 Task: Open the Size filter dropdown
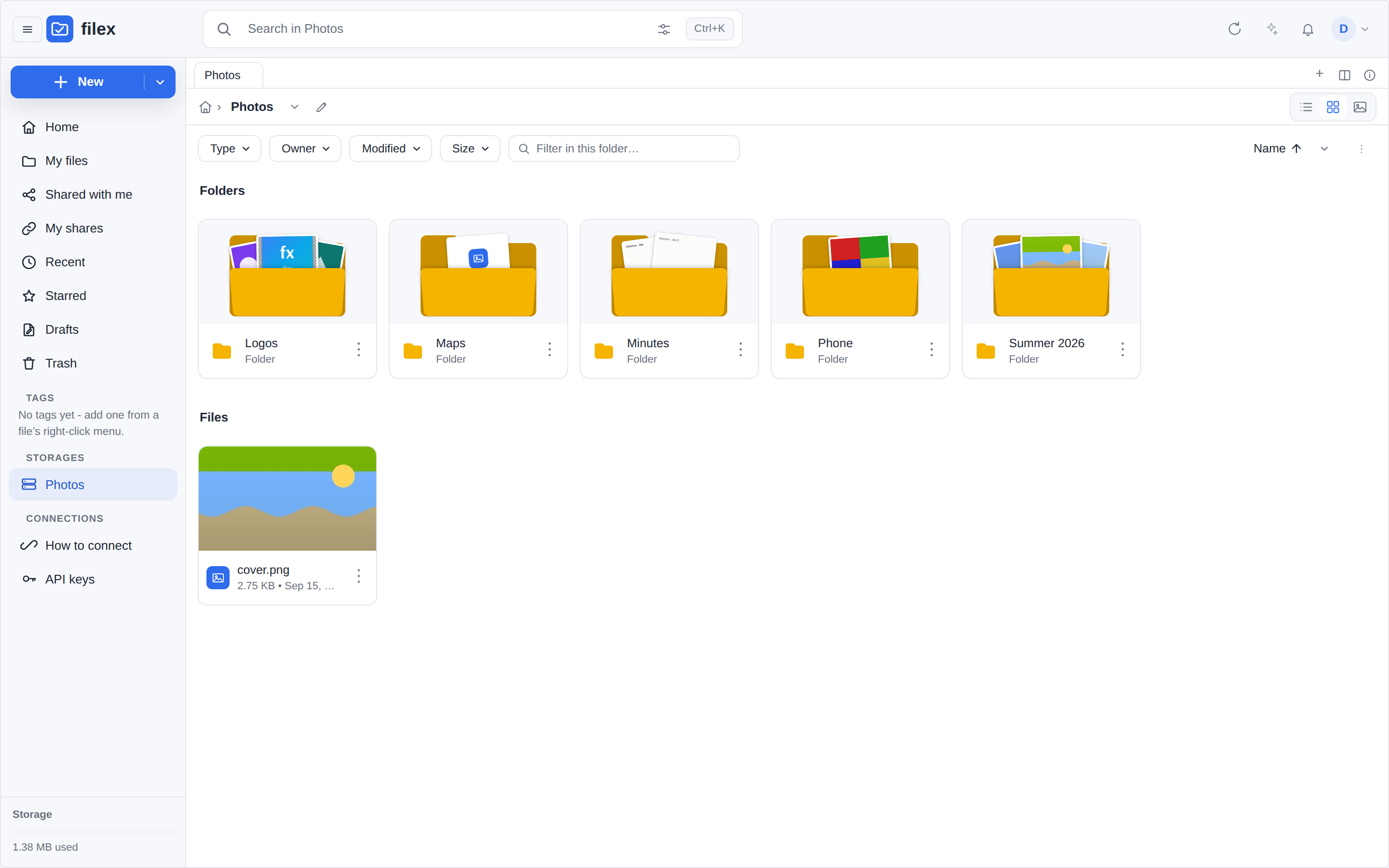pos(470,149)
